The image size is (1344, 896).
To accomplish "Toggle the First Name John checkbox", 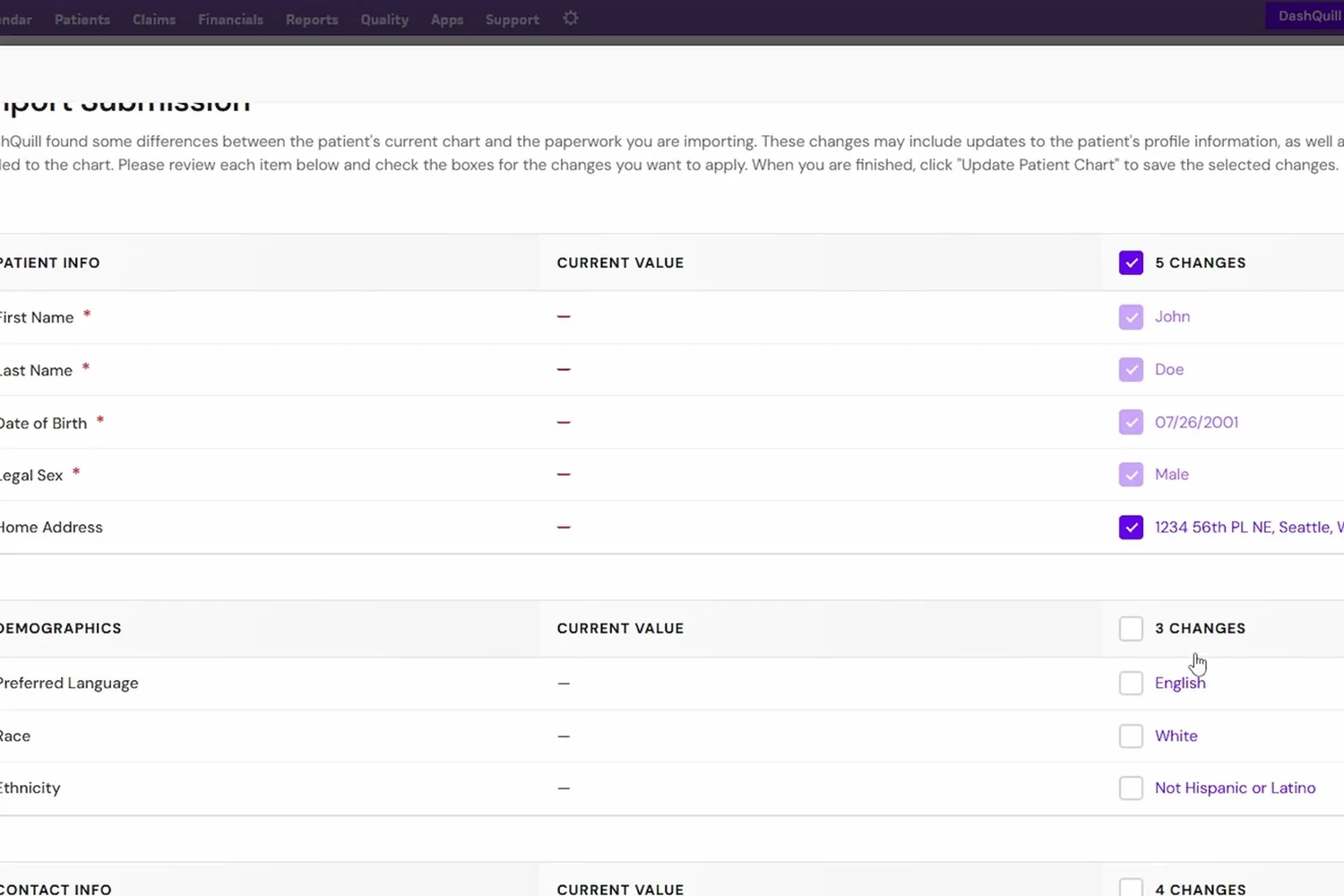I will pos(1131,317).
